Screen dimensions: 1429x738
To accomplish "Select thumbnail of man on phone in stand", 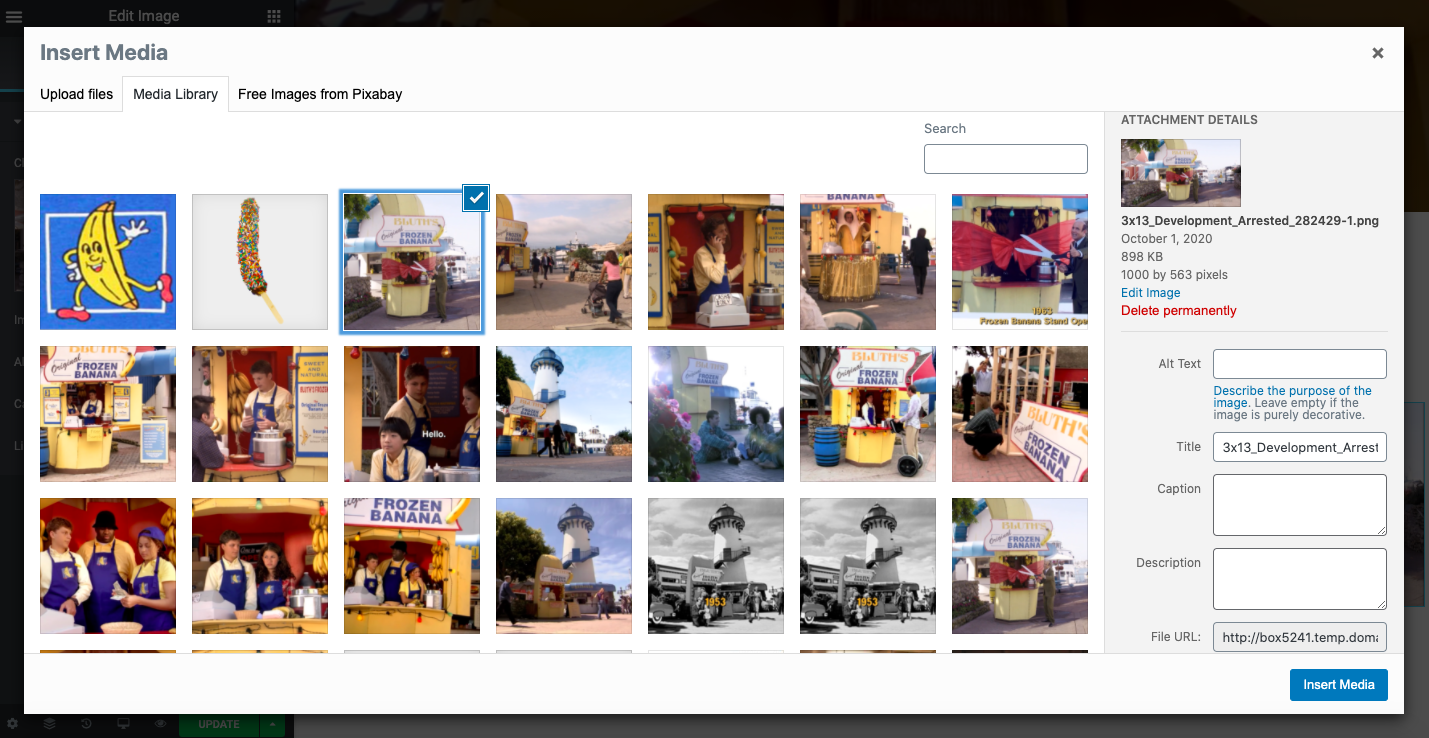I will point(716,262).
